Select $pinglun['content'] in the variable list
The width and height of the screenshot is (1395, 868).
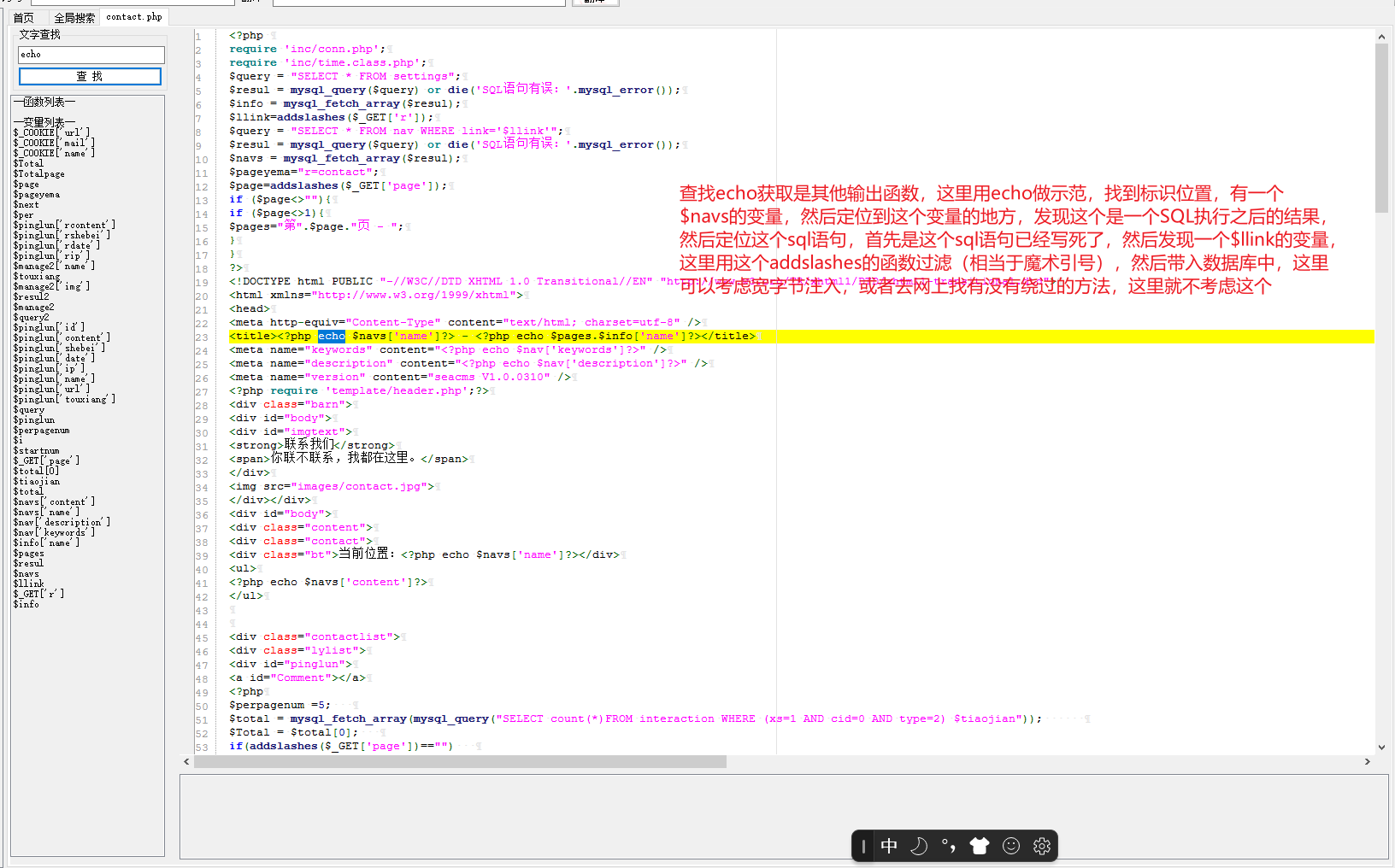(x=62, y=337)
